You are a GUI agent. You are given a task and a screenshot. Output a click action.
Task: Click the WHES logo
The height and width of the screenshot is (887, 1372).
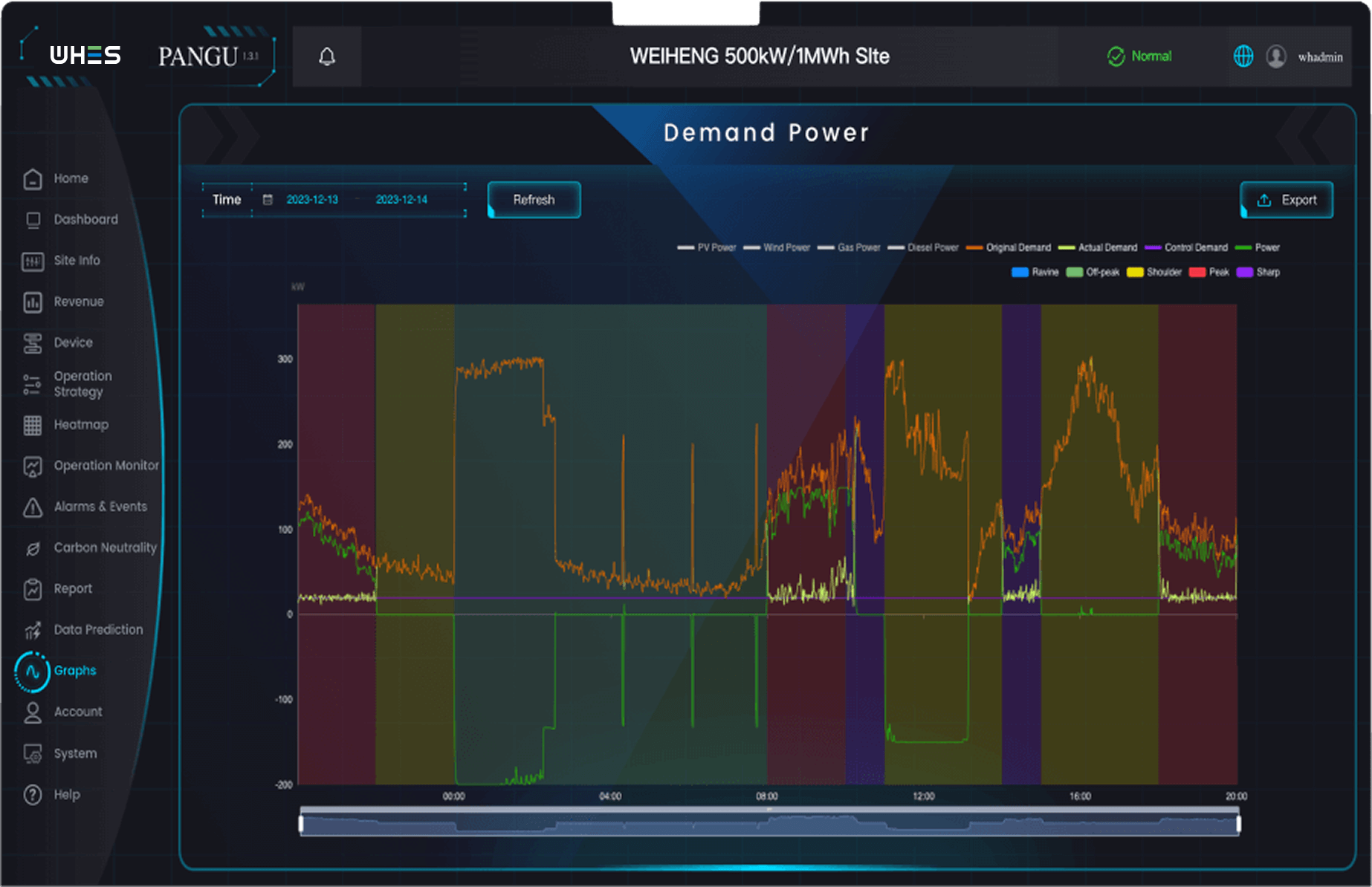pos(85,56)
